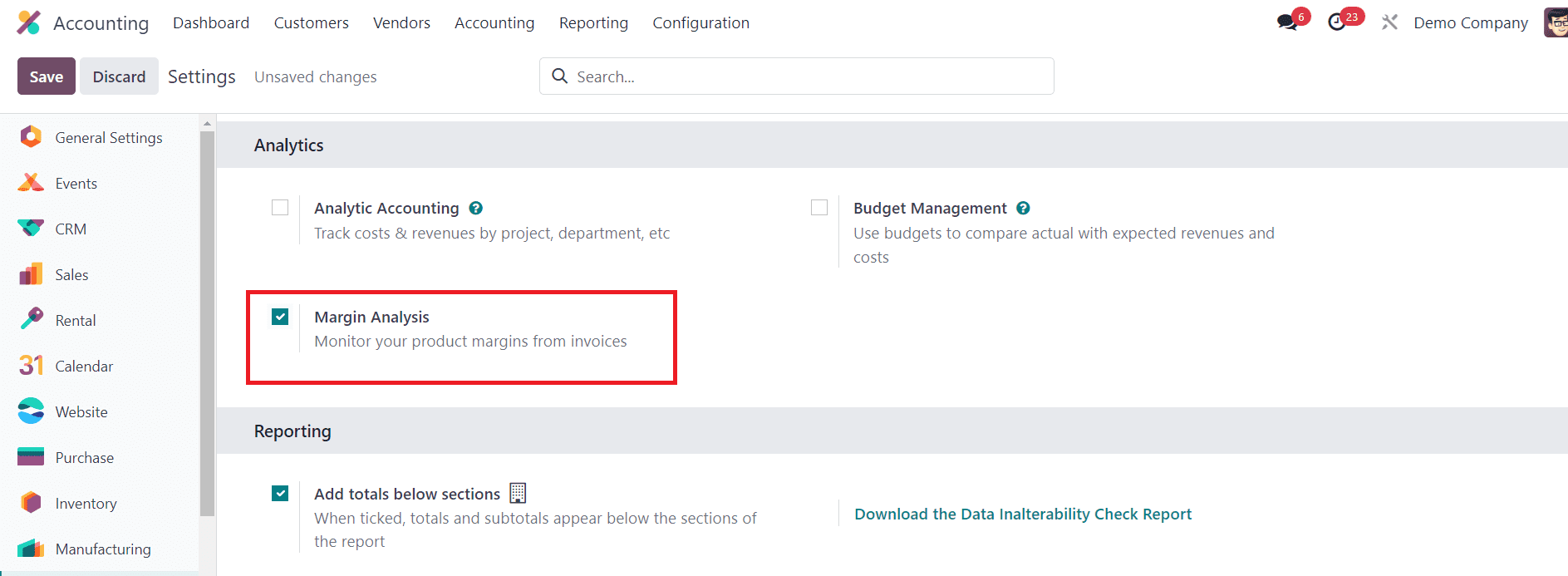Expand the Reporting top menu
Image resolution: width=1568 pixels, height=576 pixels.
pyautogui.click(x=593, y=22)
